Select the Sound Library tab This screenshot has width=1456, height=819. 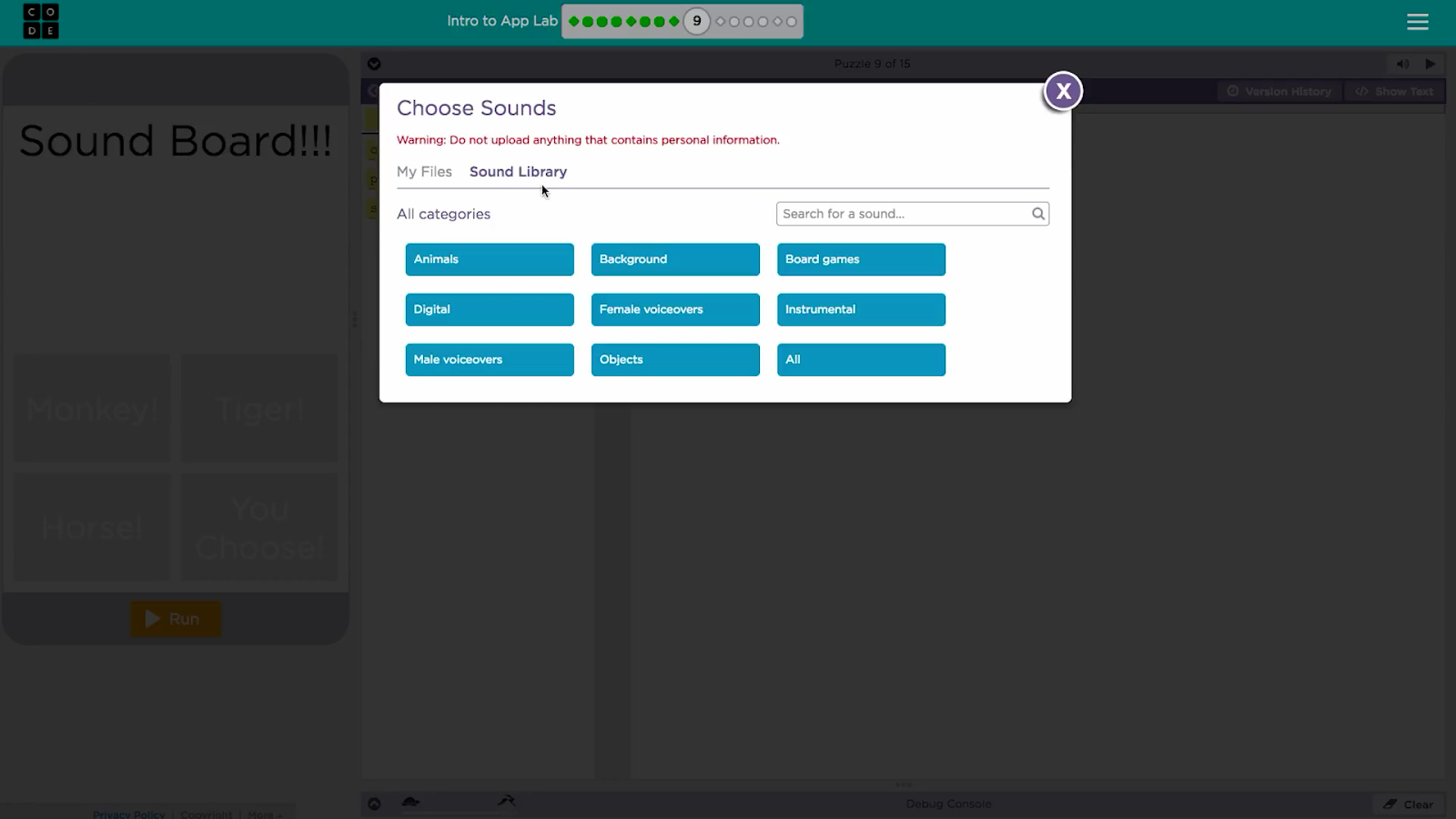(x=518, y=172)
